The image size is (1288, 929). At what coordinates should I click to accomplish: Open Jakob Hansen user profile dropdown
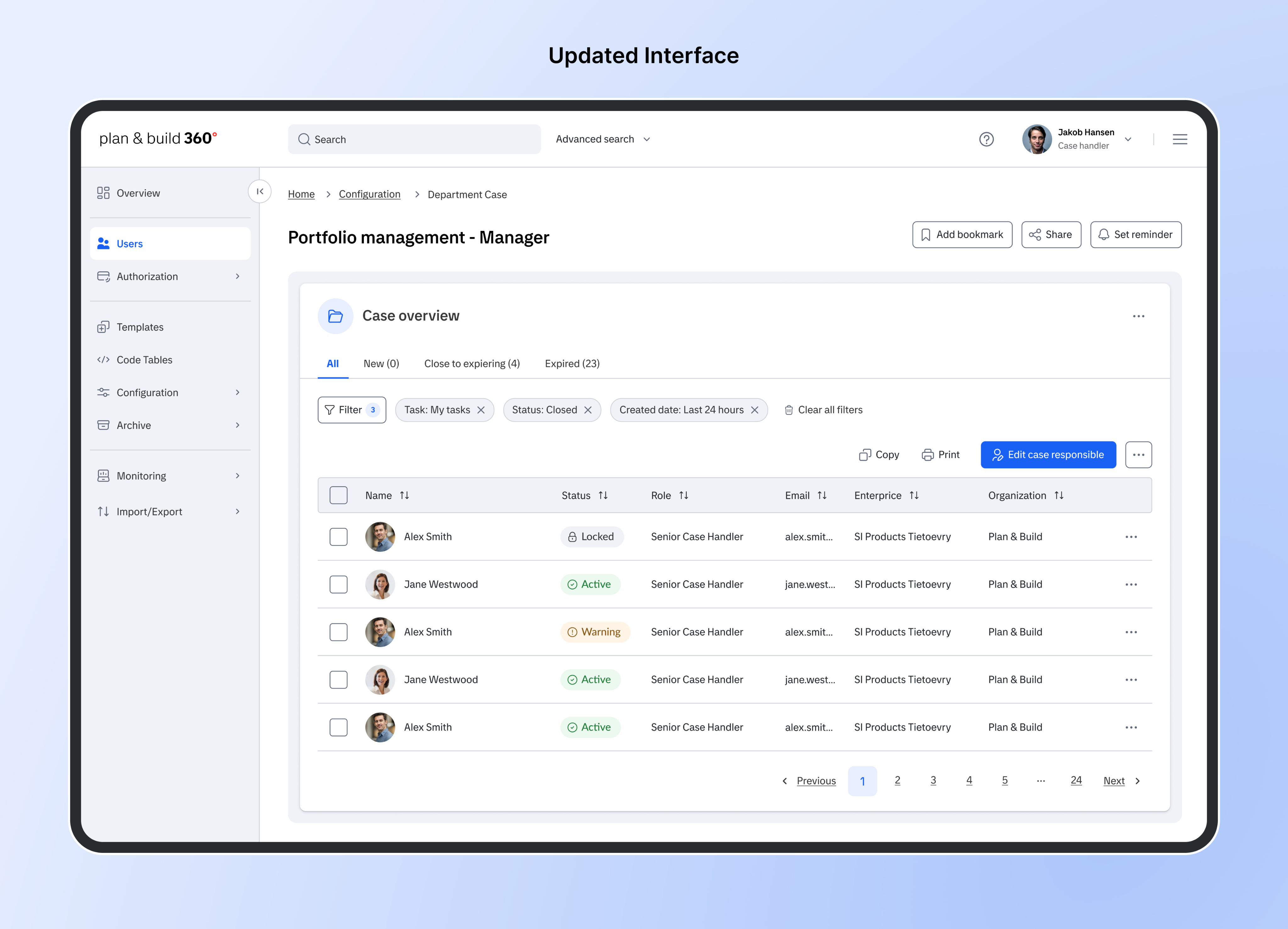[1128, 139]
